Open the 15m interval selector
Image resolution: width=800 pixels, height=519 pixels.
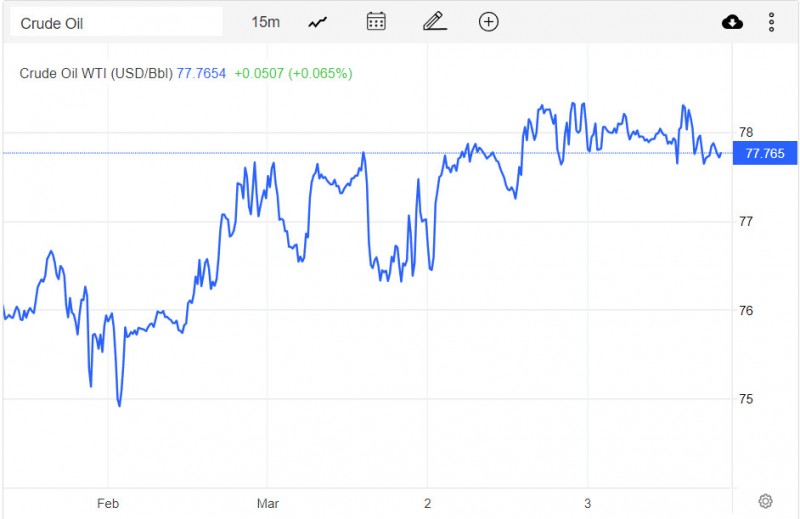[266, 22]
